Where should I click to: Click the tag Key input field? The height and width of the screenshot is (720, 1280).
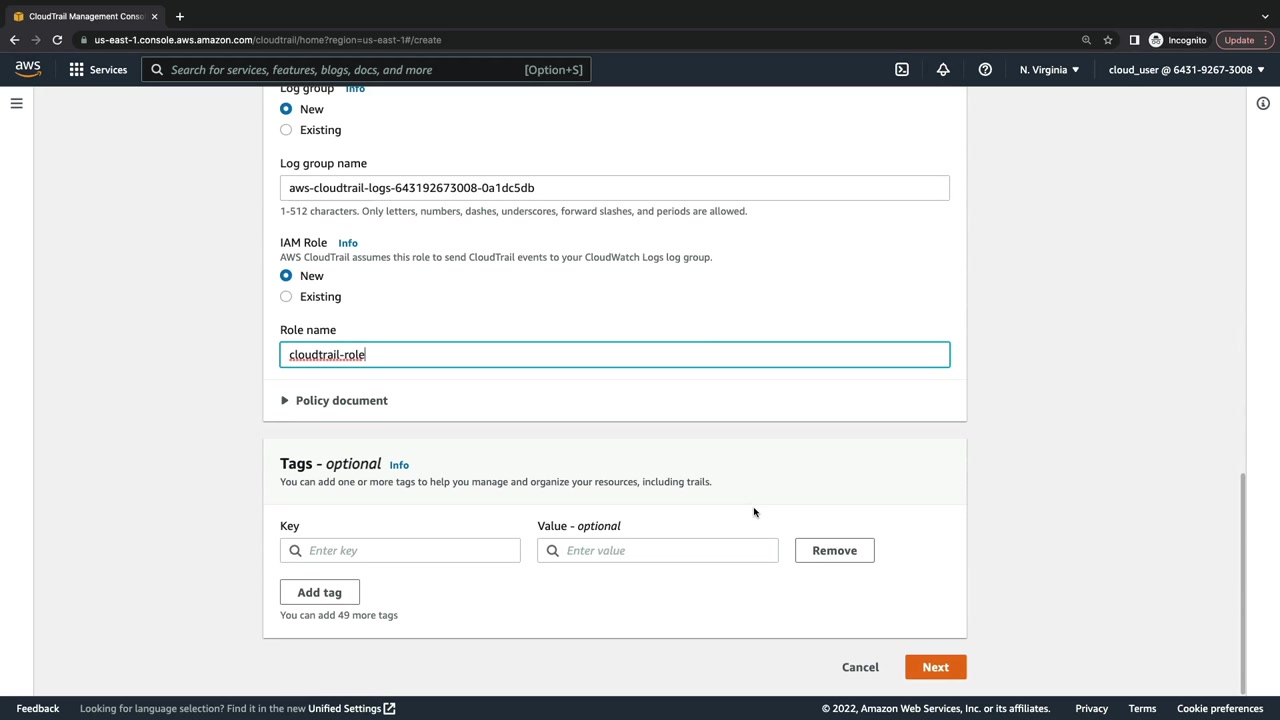(400, 551)
